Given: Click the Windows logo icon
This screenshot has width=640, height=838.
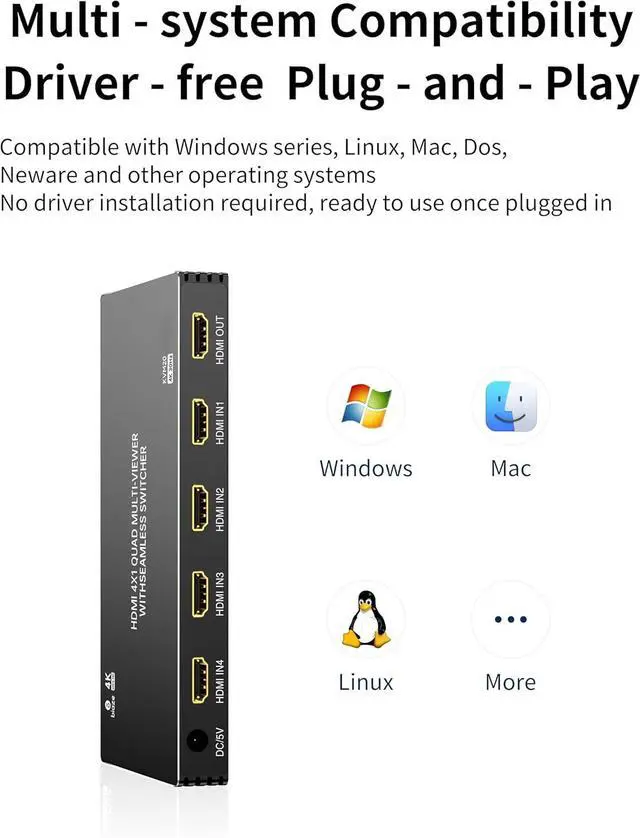Looking at the screenshot, I should [x=366, y=405].
